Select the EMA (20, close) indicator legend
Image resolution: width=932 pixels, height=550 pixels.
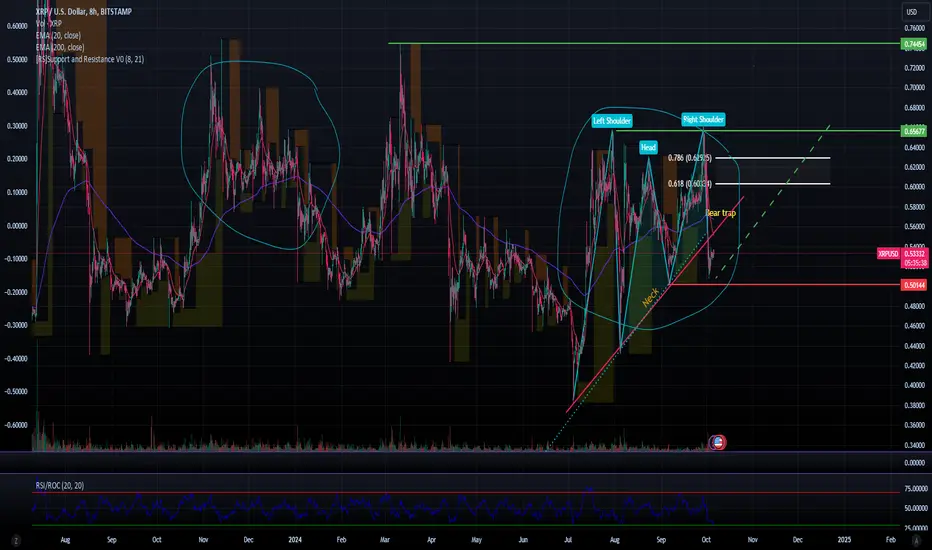[x=58, y=35]
